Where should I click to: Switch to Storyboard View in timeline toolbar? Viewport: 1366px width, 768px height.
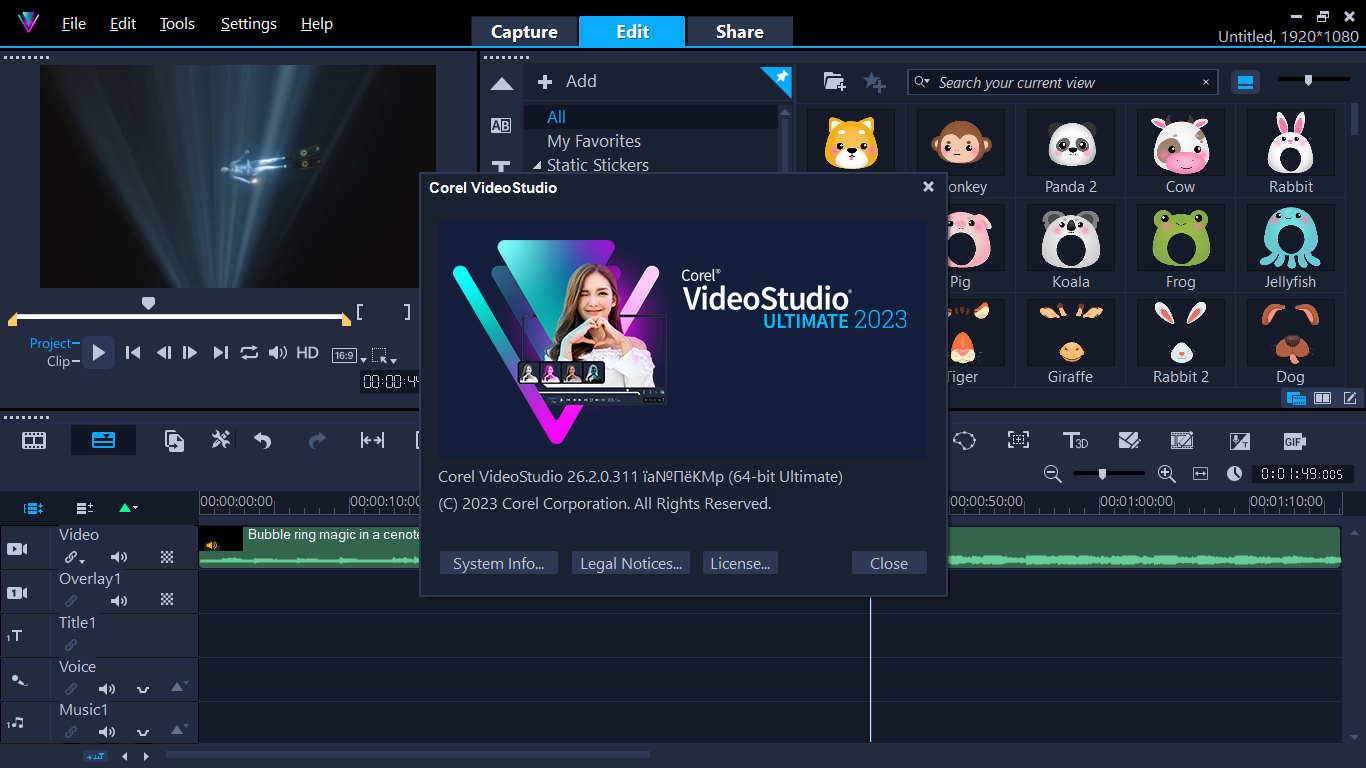point(34,440)
